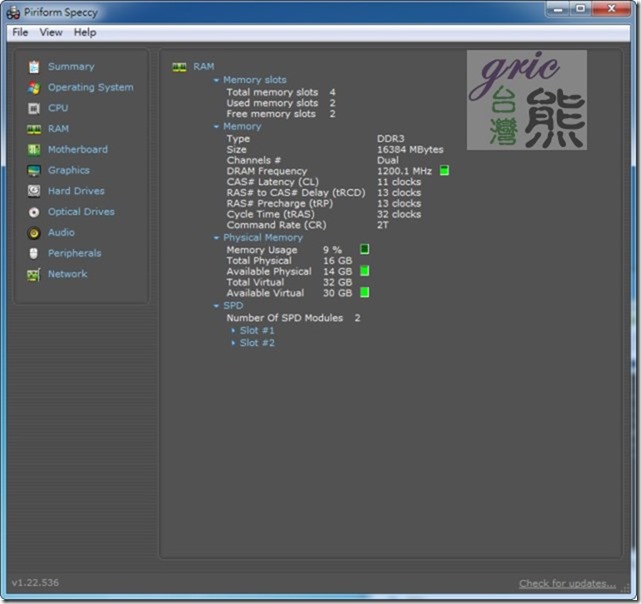Open the Graphics monitor icon

coord(34,171)
